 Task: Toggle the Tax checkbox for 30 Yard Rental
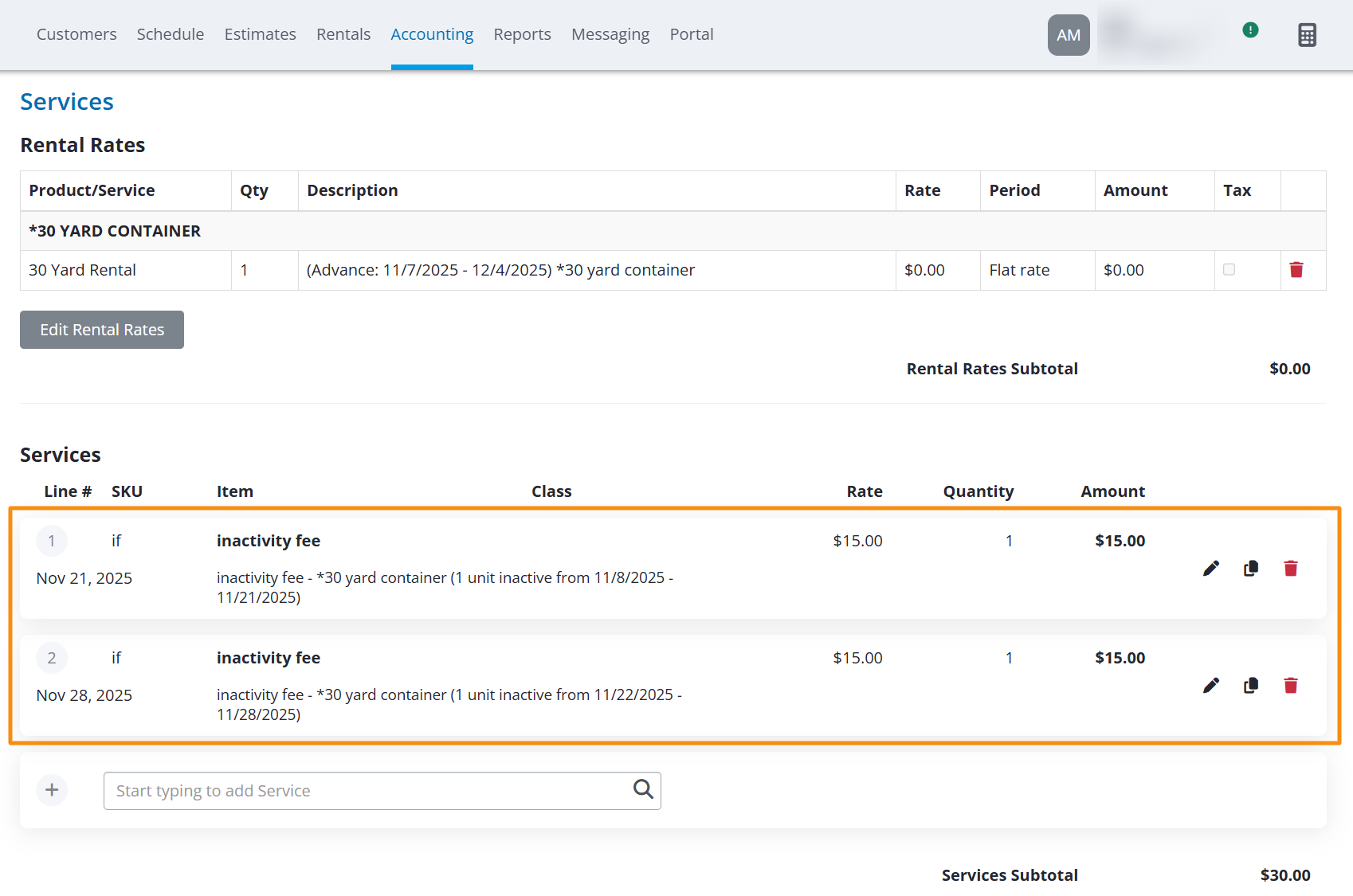[1229, 269]
